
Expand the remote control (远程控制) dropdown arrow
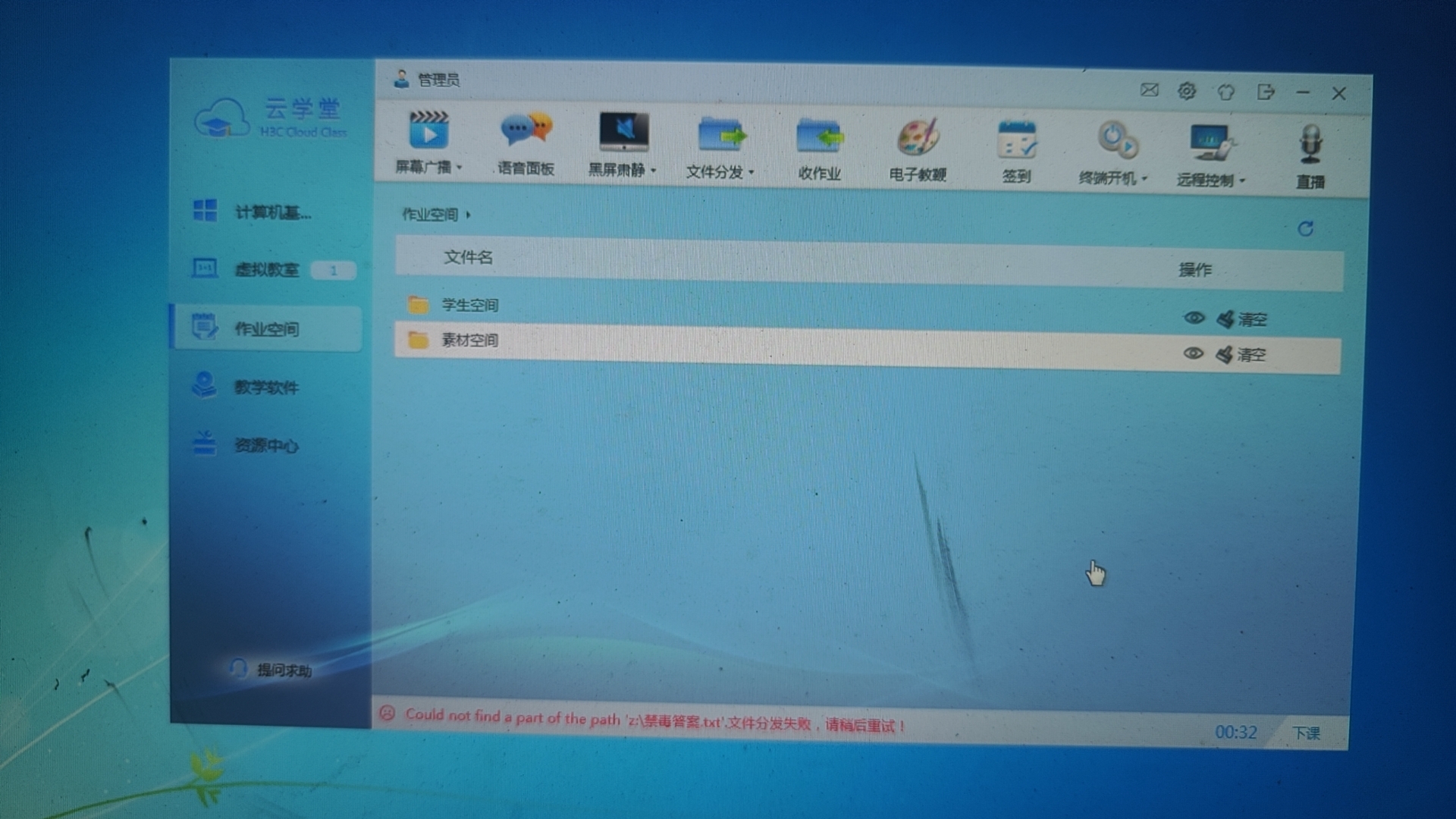(1242, 181)
